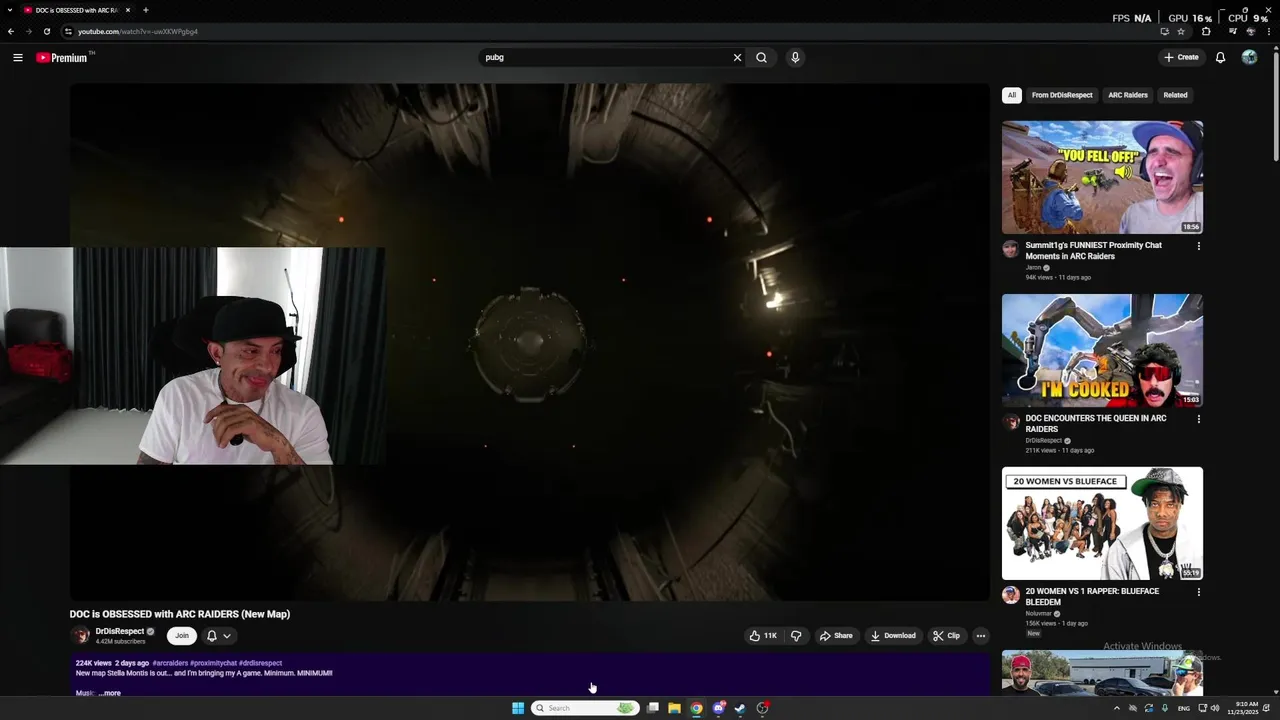Open Jaron channel link under Summit1g video

pos(1033,268)
